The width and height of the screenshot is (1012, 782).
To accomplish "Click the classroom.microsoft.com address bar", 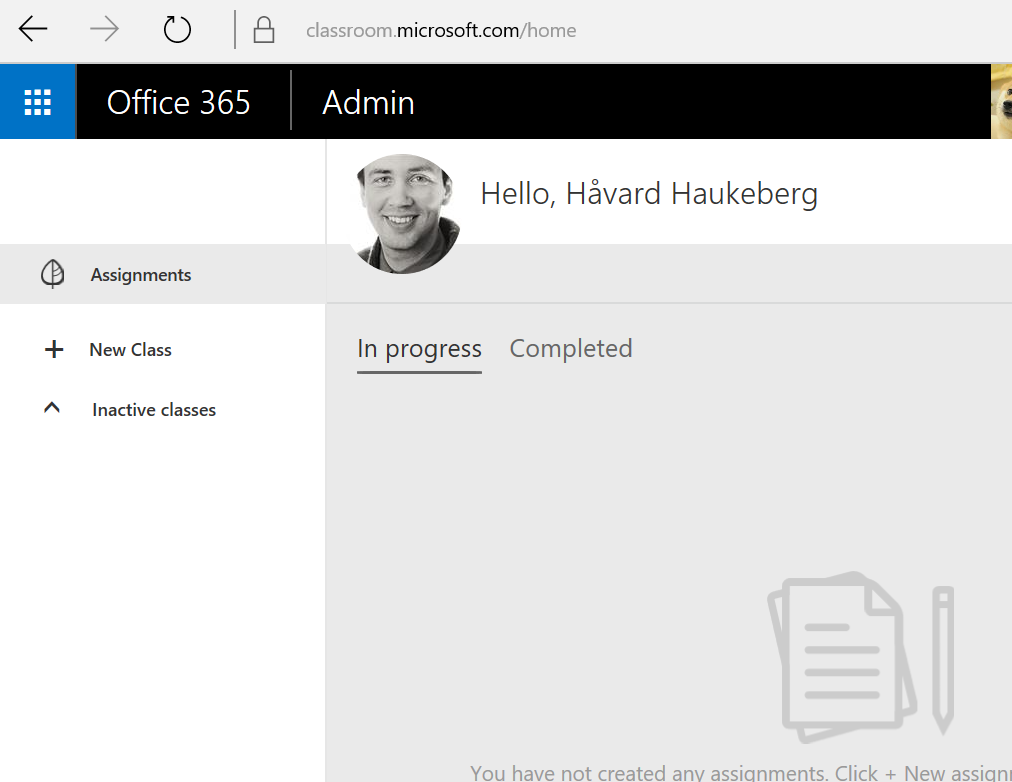I will click(441, 30).
